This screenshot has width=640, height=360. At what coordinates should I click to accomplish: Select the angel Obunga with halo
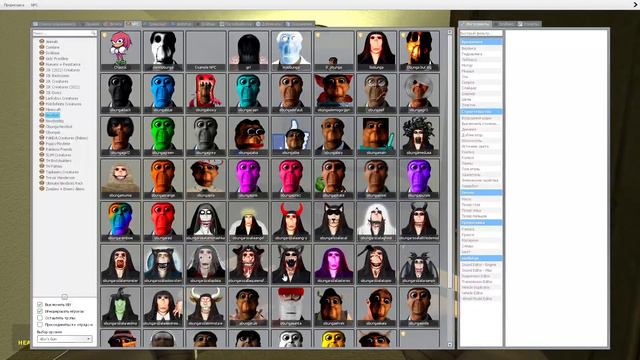248,221
